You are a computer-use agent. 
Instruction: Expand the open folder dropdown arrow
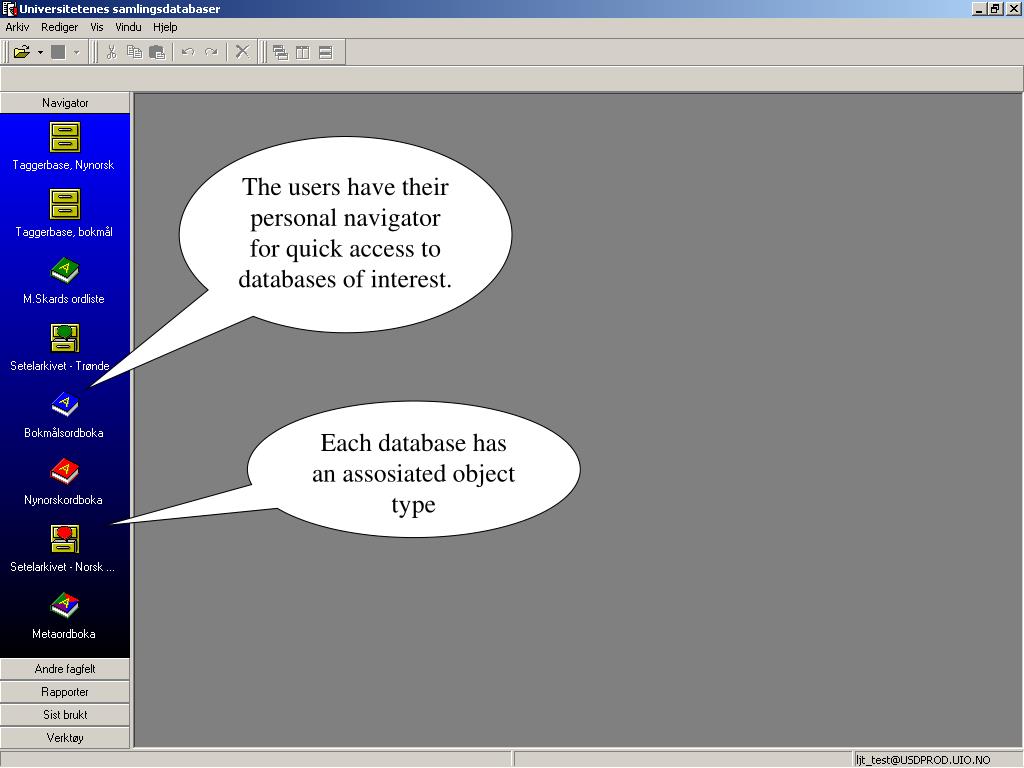click(40, 52)
